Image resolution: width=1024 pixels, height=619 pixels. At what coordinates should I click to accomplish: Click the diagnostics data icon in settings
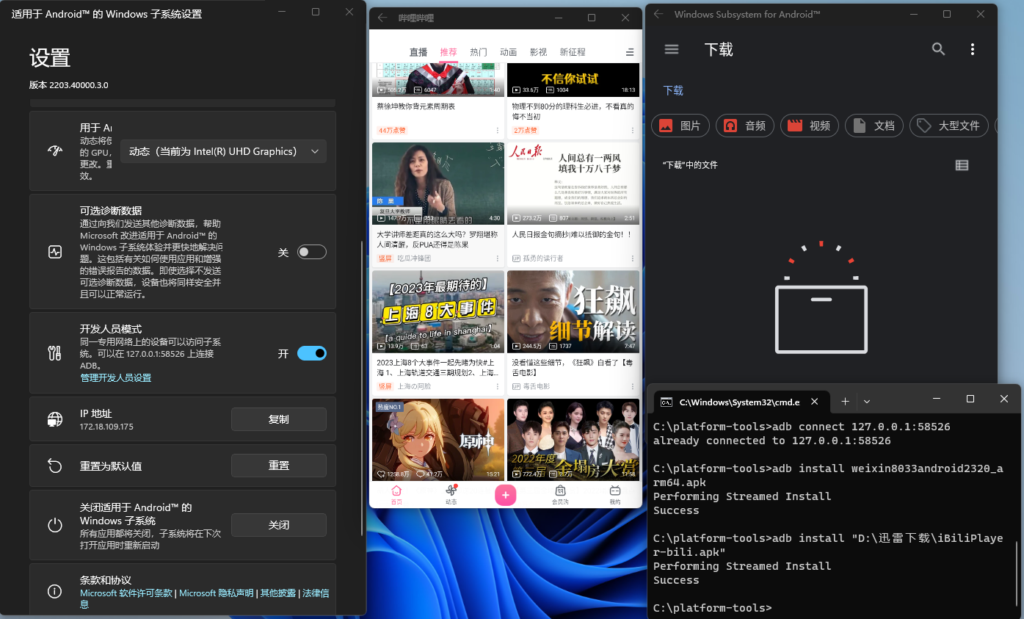[x=55, y=252]
